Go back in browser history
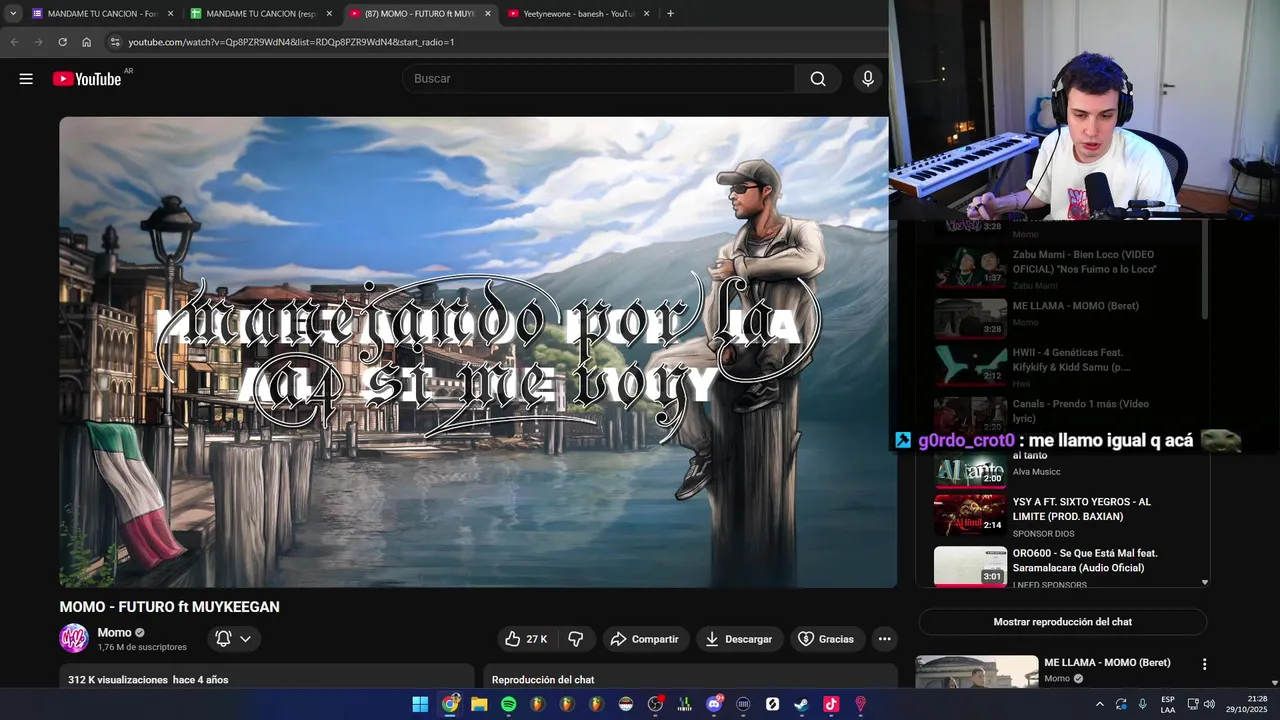The width and height of the screenshot is (1280, 720). click(14, 42)
